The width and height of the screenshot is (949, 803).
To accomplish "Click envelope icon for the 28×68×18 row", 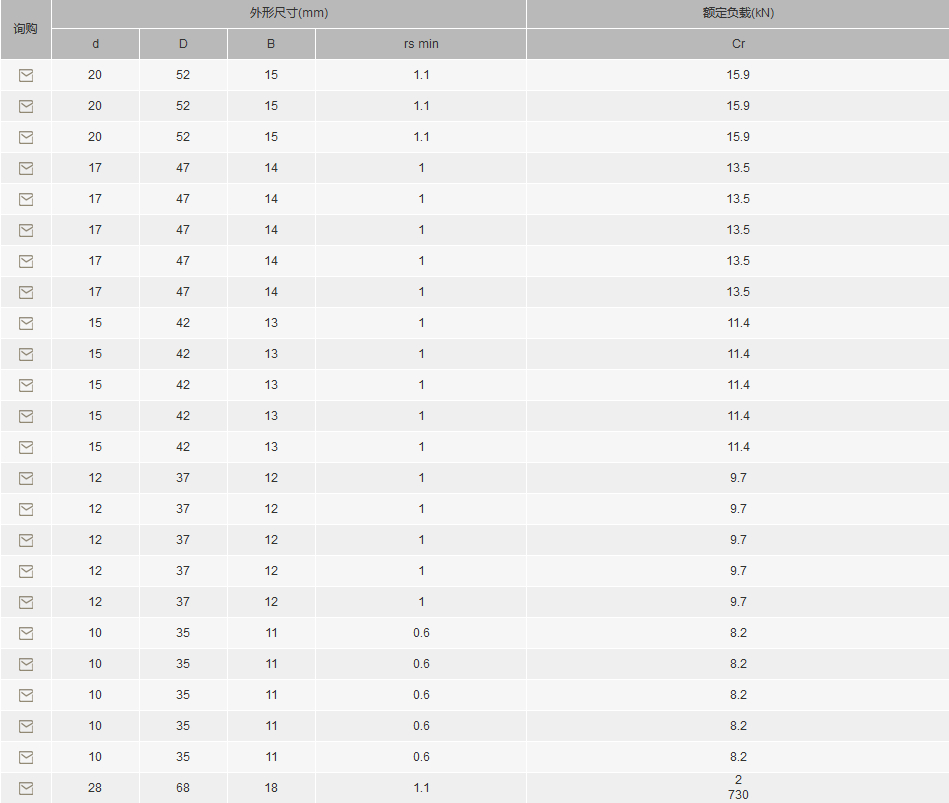I will (x=26, y=788).
